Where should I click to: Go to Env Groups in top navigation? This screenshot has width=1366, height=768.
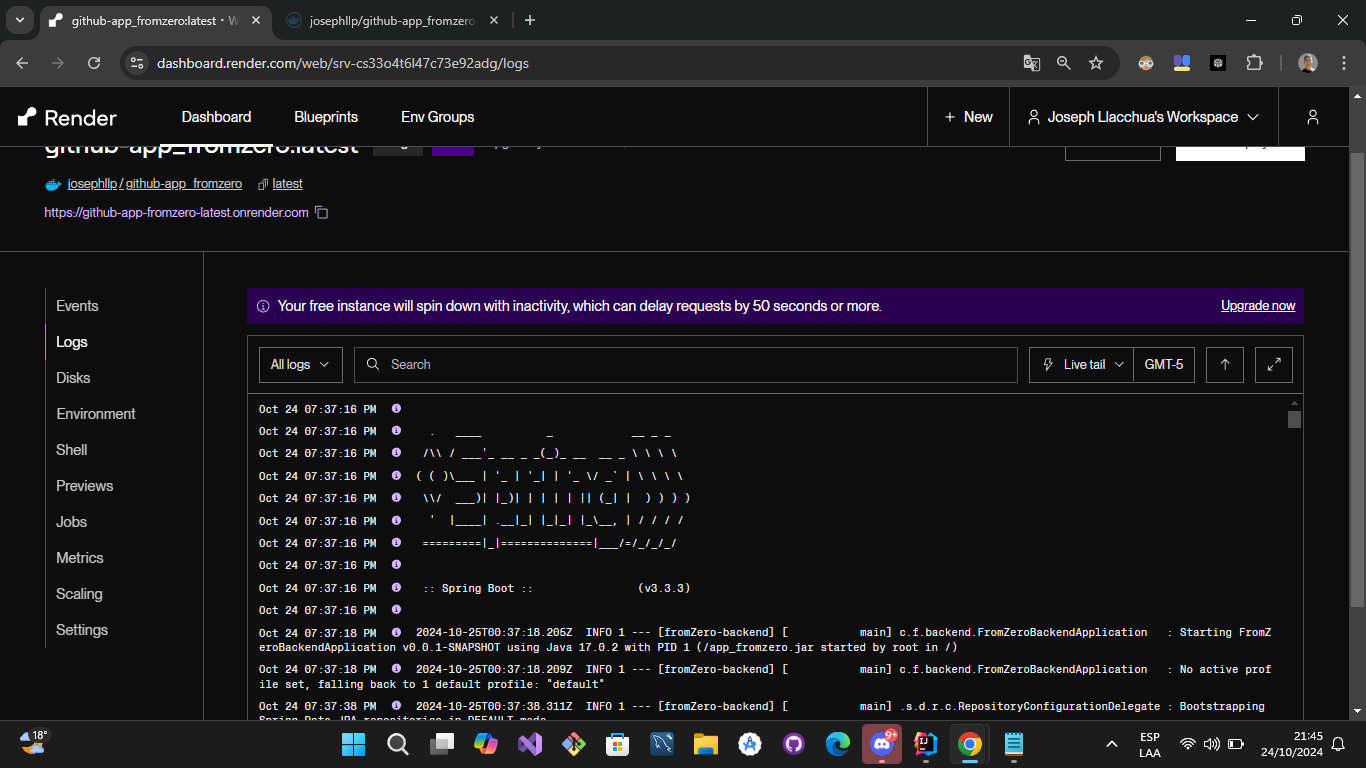click(x=438, y=117)
